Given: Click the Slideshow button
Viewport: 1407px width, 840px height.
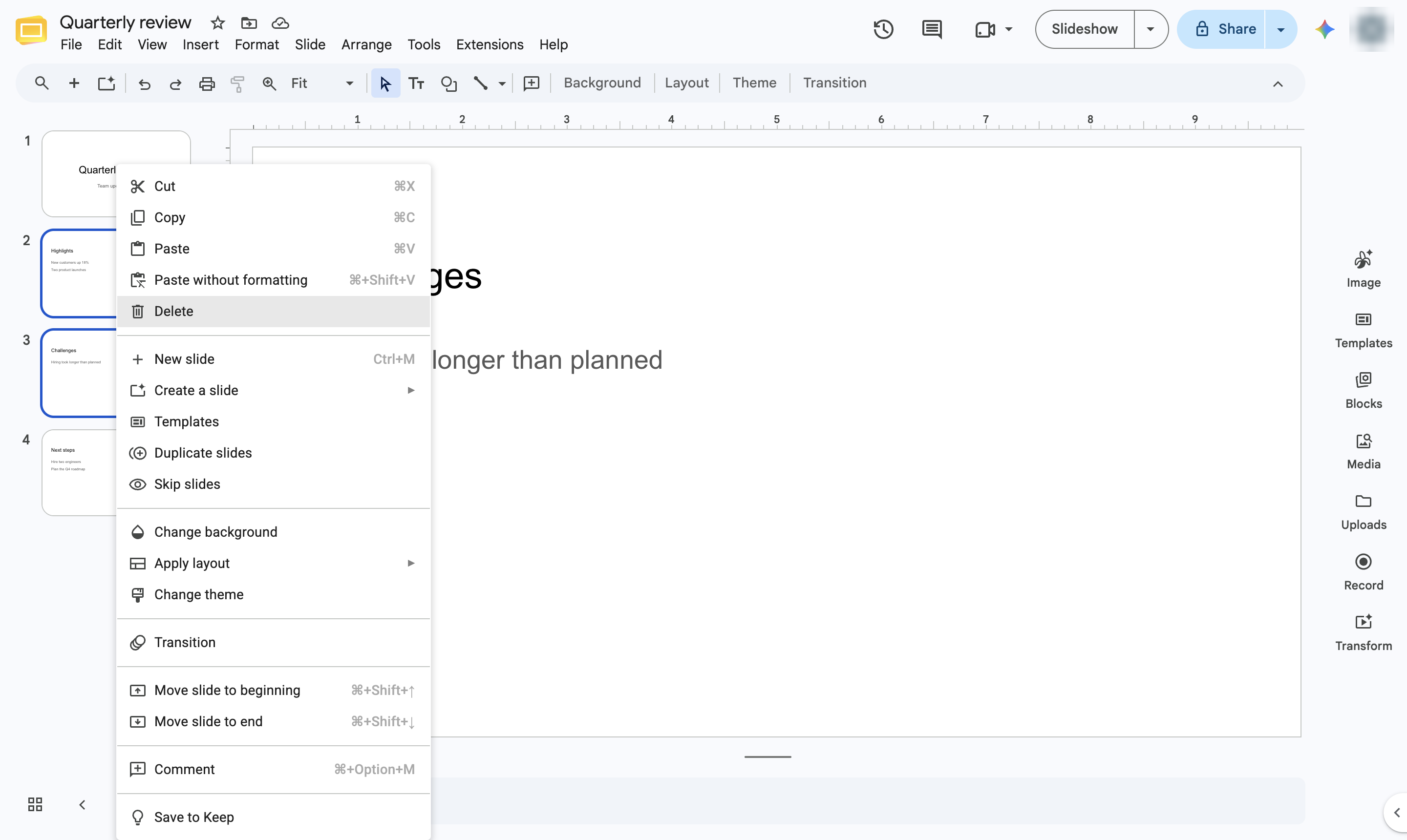Looking at the screenshot, I should (1084, 29).
